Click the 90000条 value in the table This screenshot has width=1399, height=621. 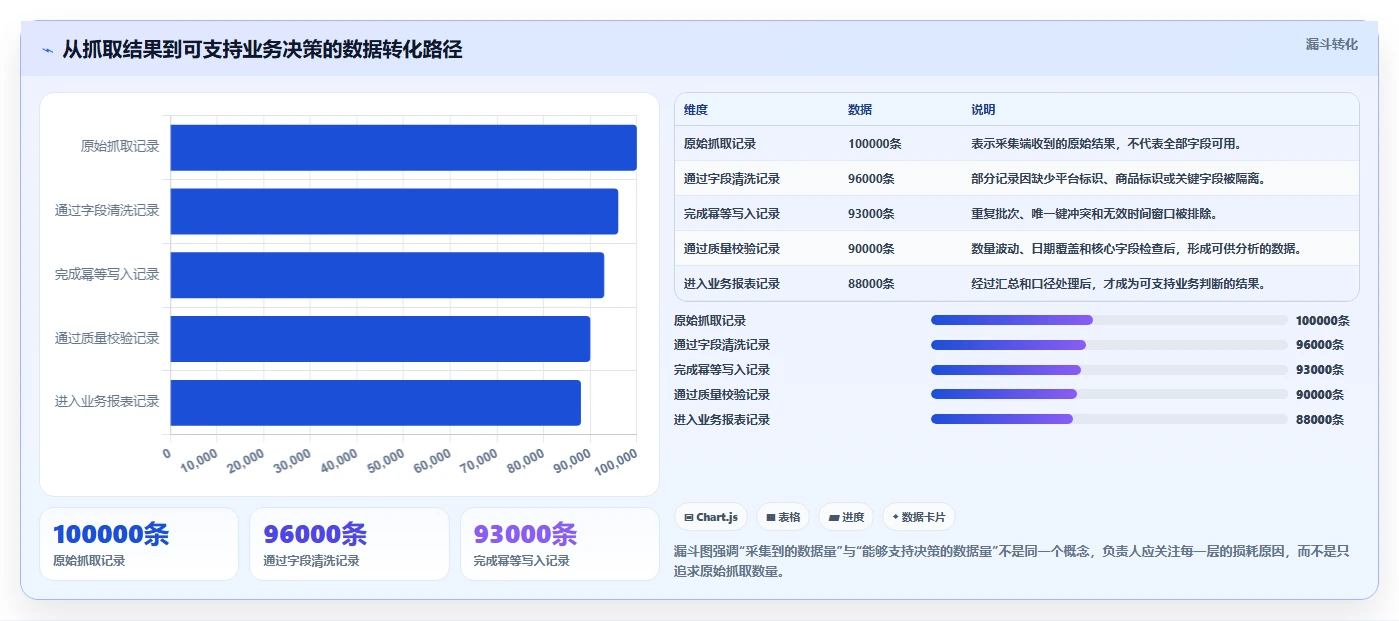(x=872, y=249)
